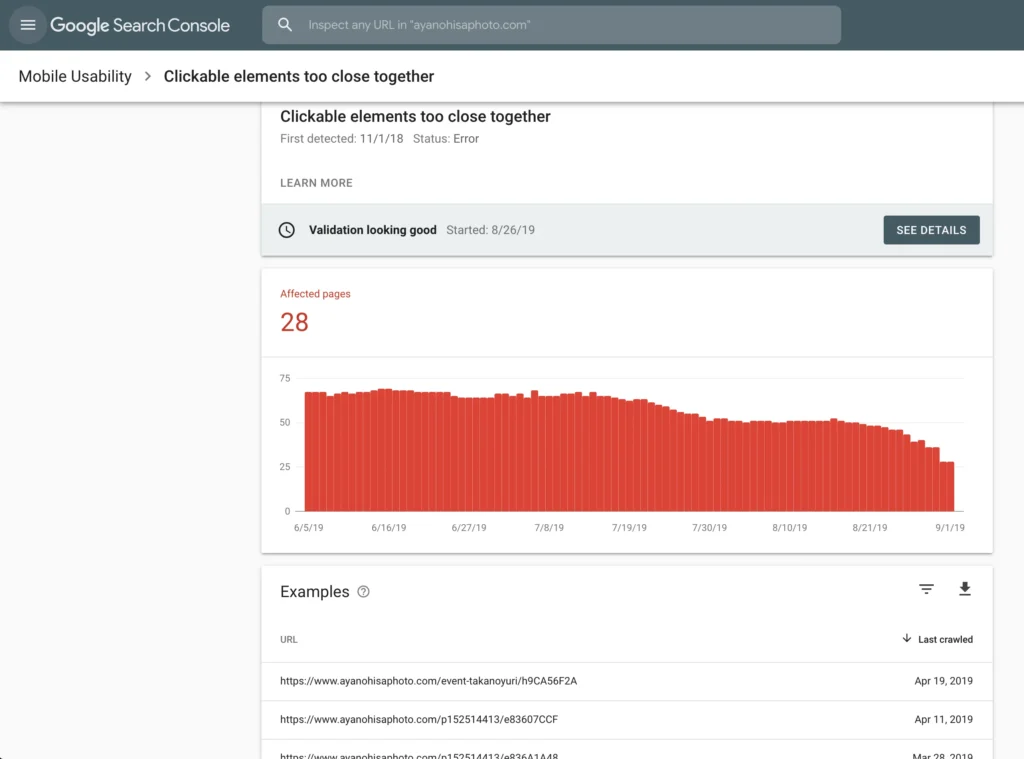Click the Started: 8/26/19 text
The width and height of the screenshot is (1024, 759).
click(x=490, y=230)
